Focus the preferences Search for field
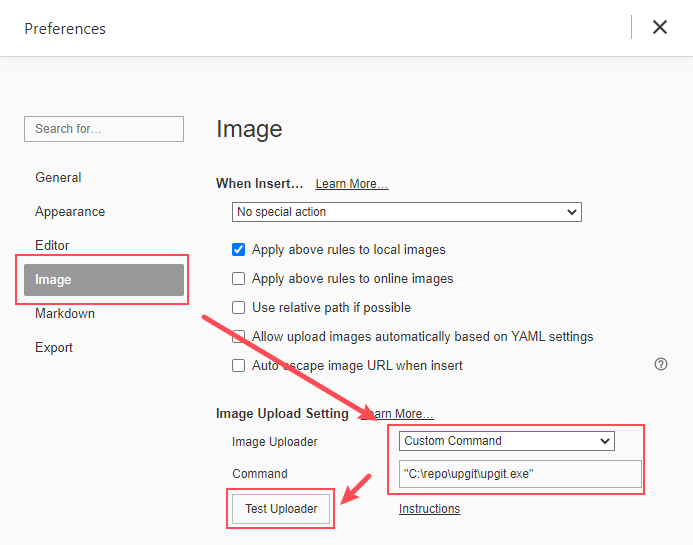693x545 pixels. [x=104, y=129]
